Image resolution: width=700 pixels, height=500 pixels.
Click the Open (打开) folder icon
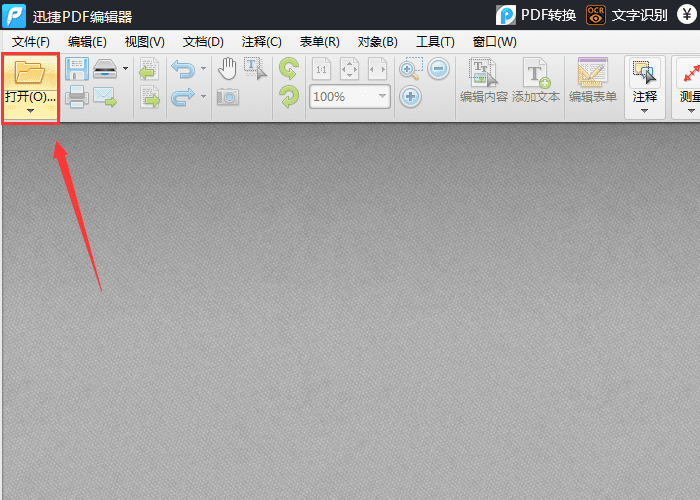click(29, 72)
